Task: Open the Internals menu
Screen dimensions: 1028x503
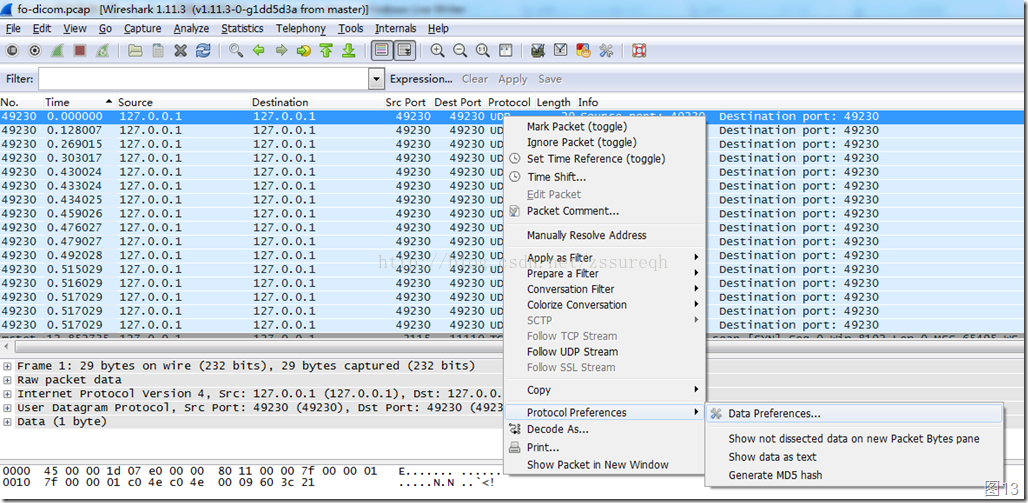Action: pos(395,28)
